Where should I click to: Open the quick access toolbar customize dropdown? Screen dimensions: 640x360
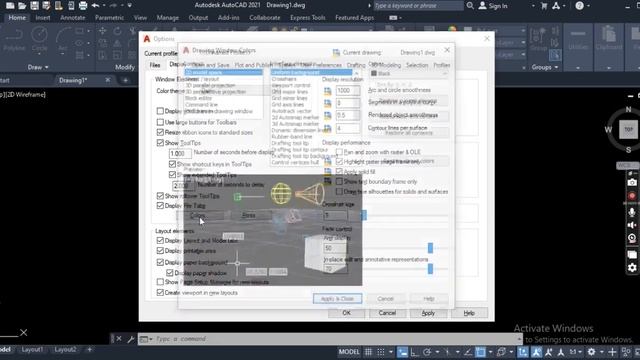[130, 6]
